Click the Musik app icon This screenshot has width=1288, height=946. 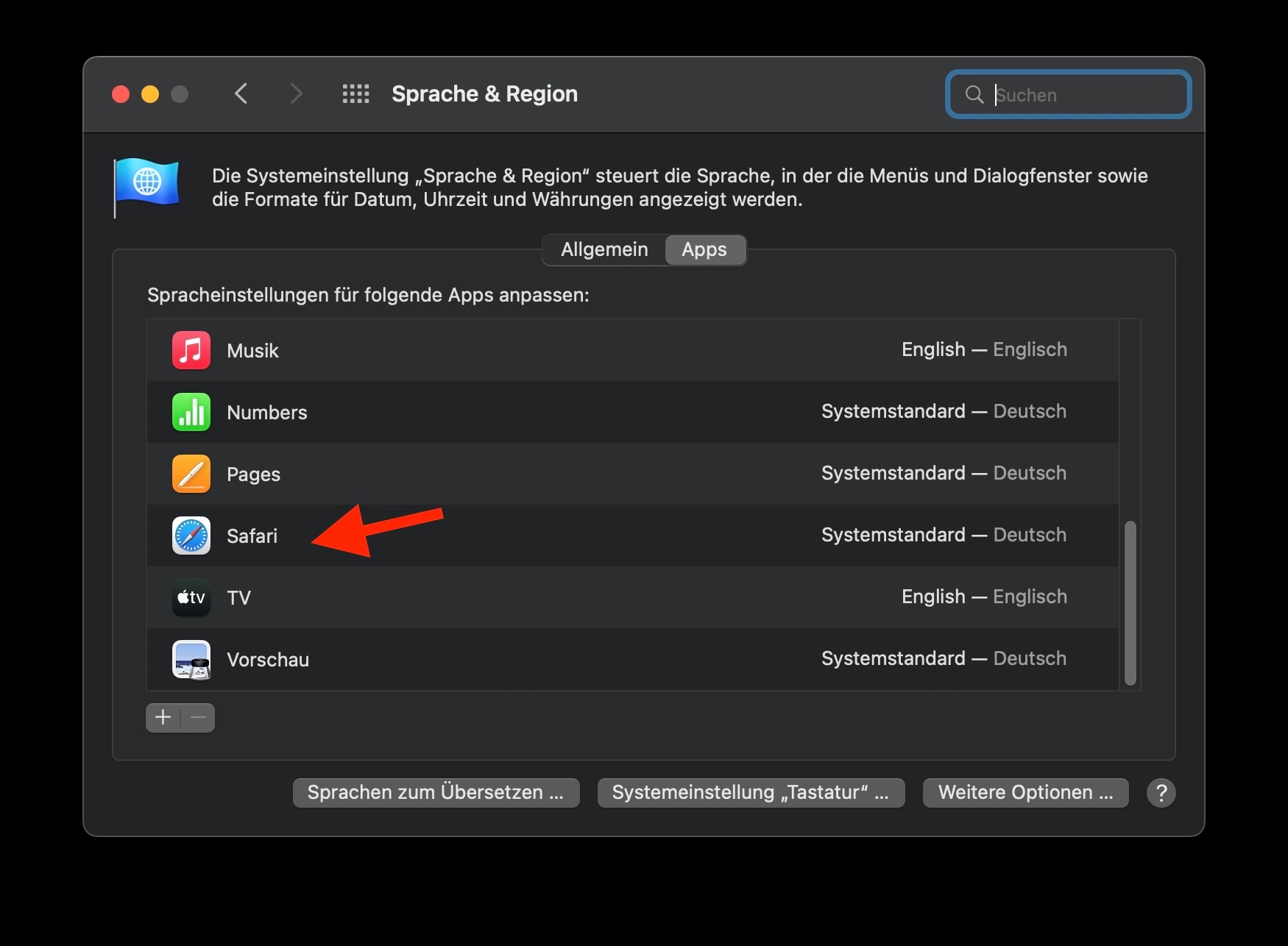click(x=191, y=350)
